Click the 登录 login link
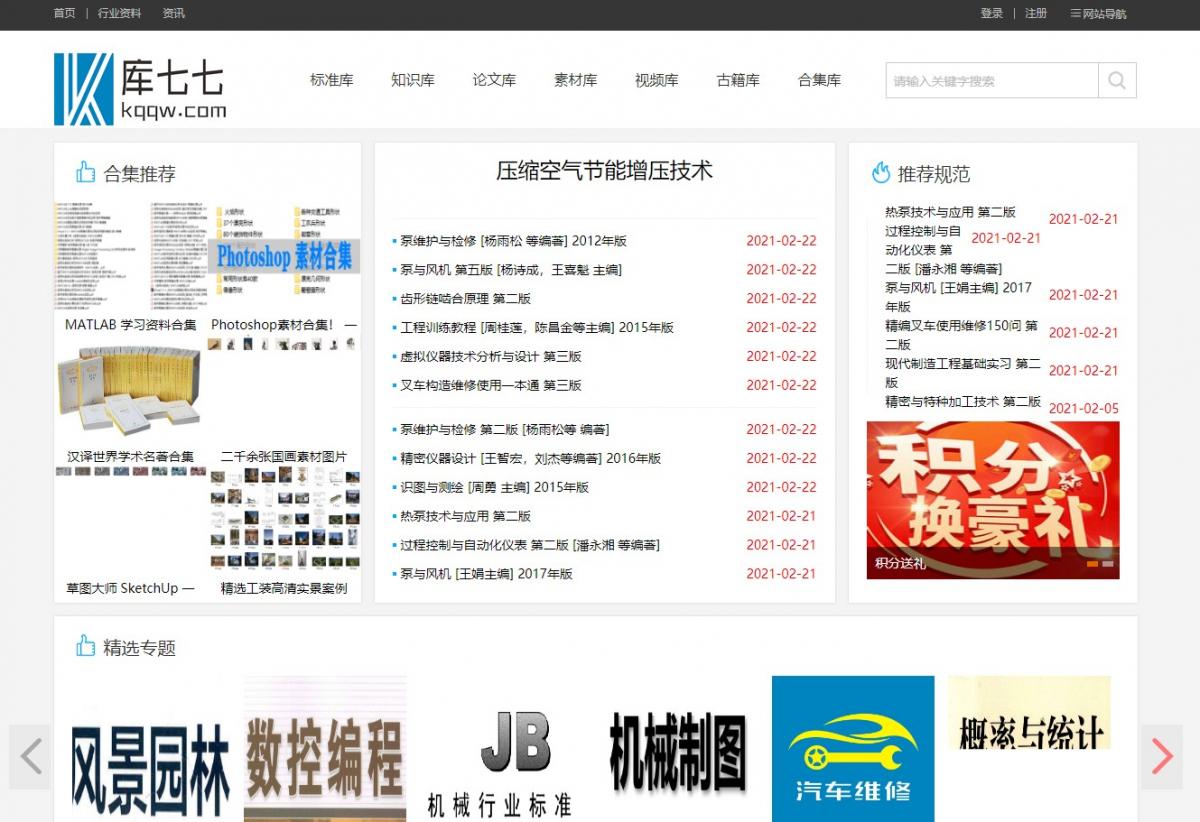The width and height of the screenshot is (1200, 822). pos(991,14)
